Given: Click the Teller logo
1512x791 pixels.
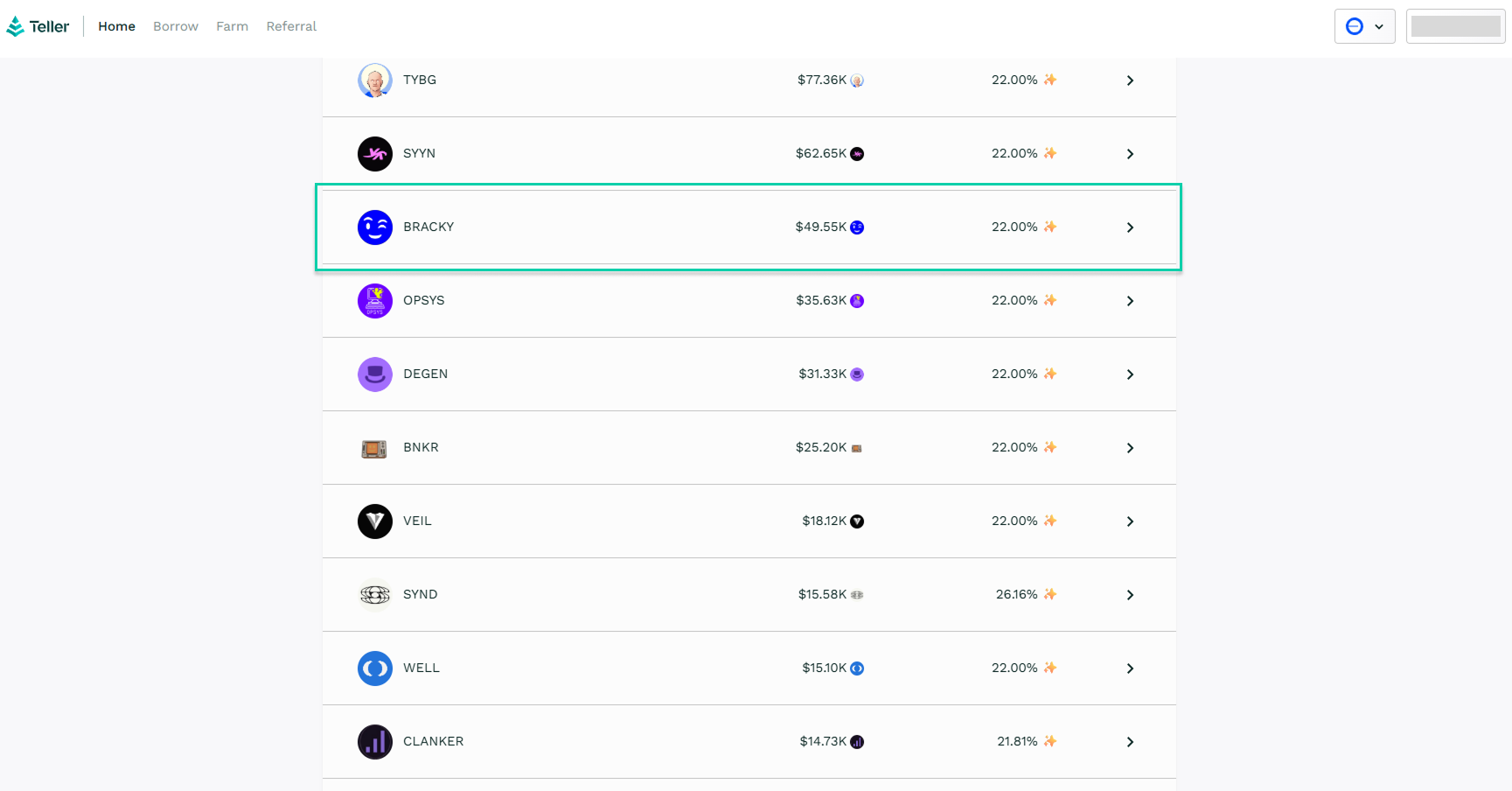Looking at the screenshot, I should [38, 26].
